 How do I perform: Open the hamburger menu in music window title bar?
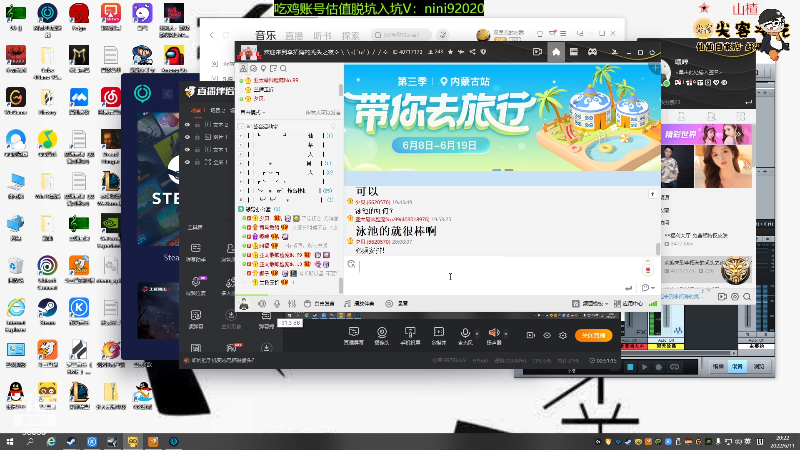tap(563, 34)
